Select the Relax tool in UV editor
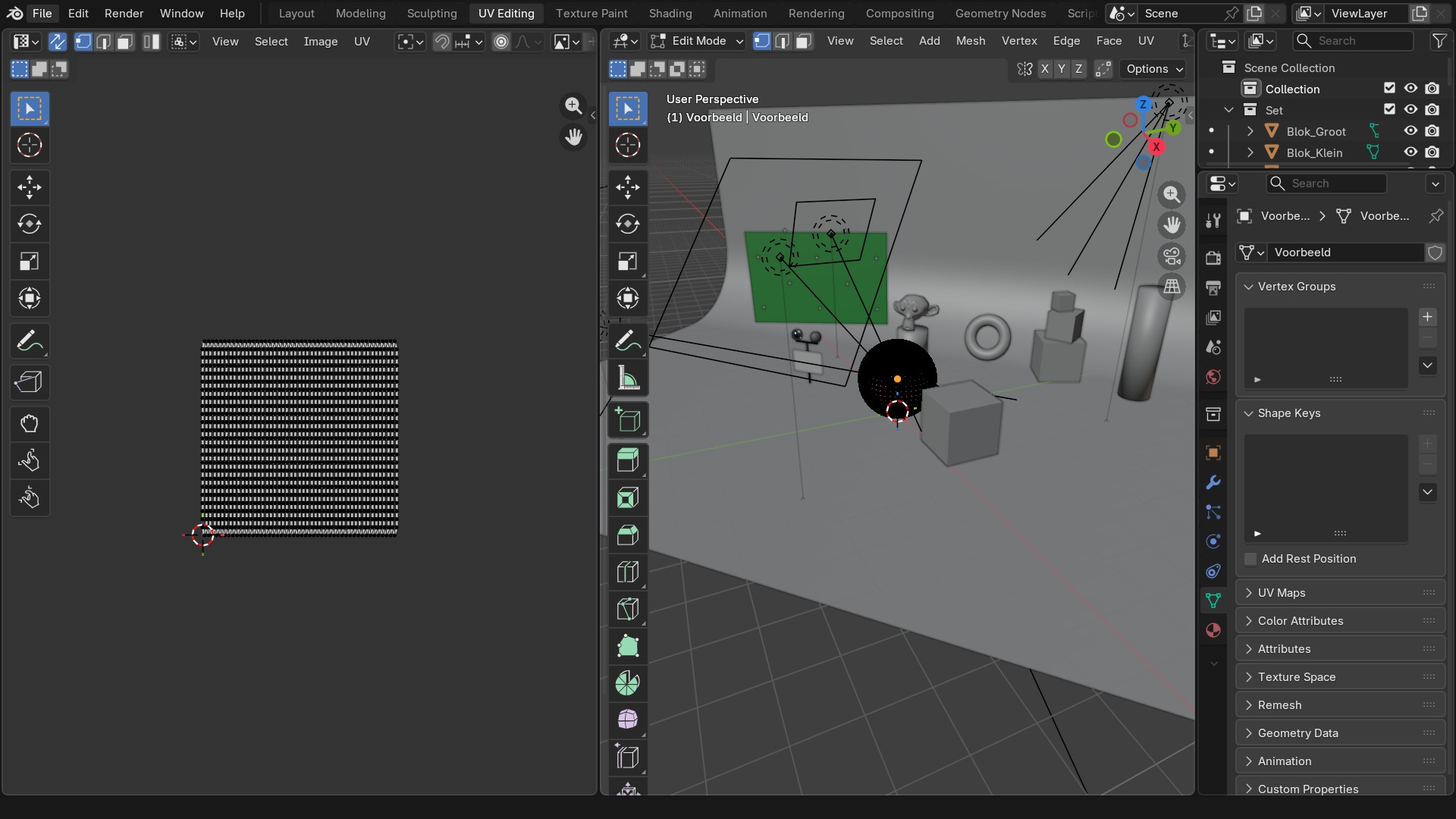1456x819 pixels. pyautogui.click(x=30, y=460)
